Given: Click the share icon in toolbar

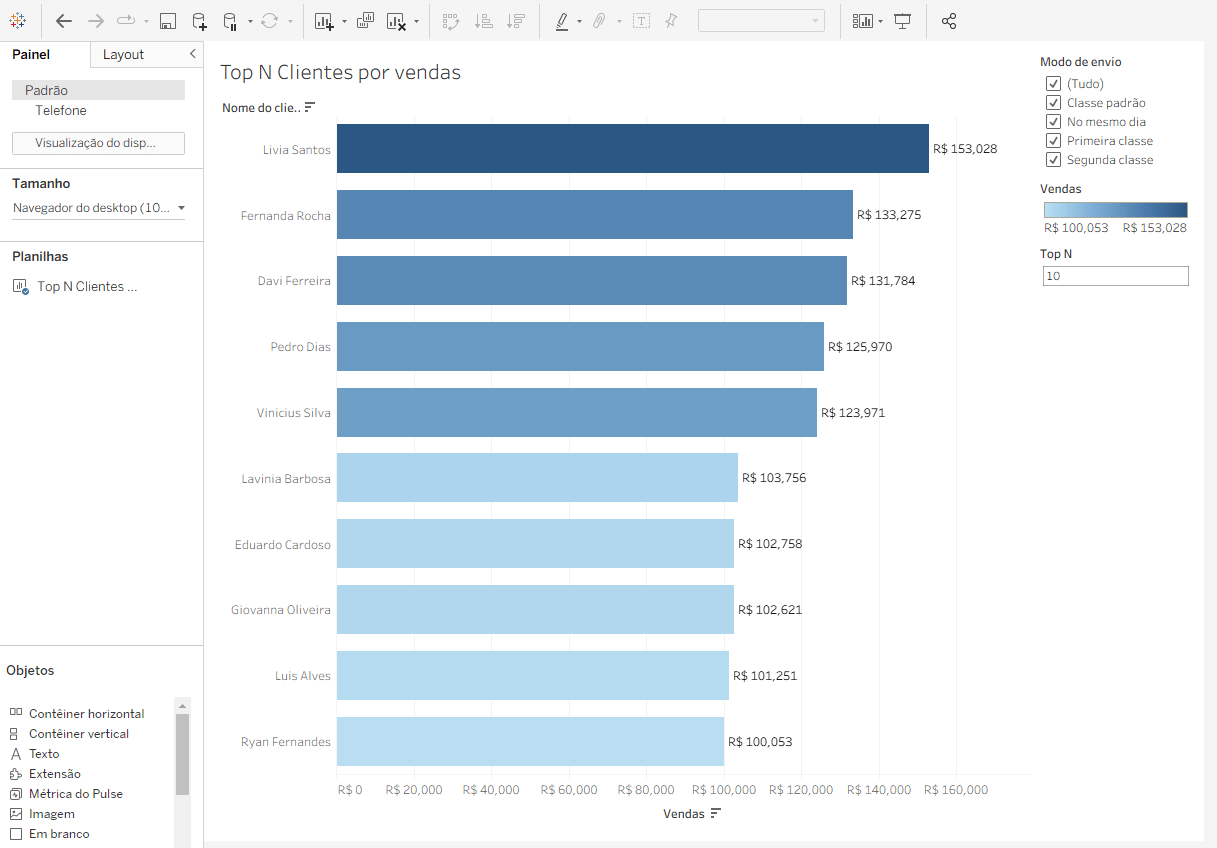Looking at the screenshot, I should 950,20.
